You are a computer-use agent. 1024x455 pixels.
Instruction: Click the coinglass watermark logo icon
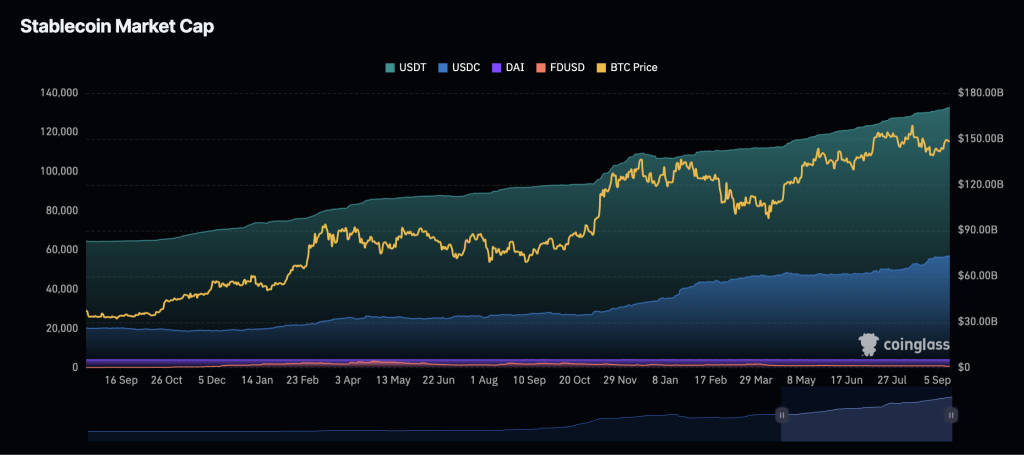(869, 344)
